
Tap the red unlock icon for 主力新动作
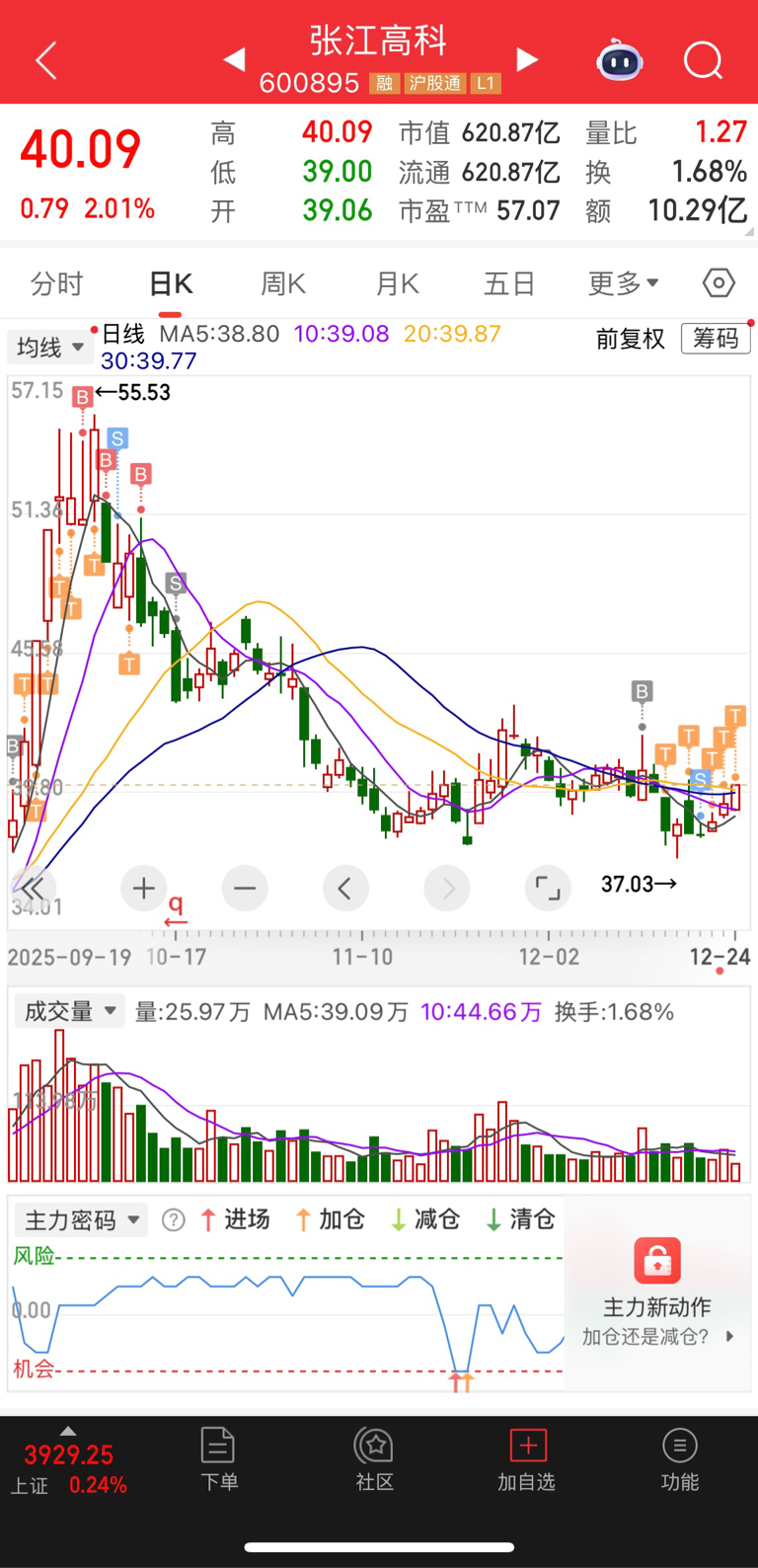coord(657,1261)
